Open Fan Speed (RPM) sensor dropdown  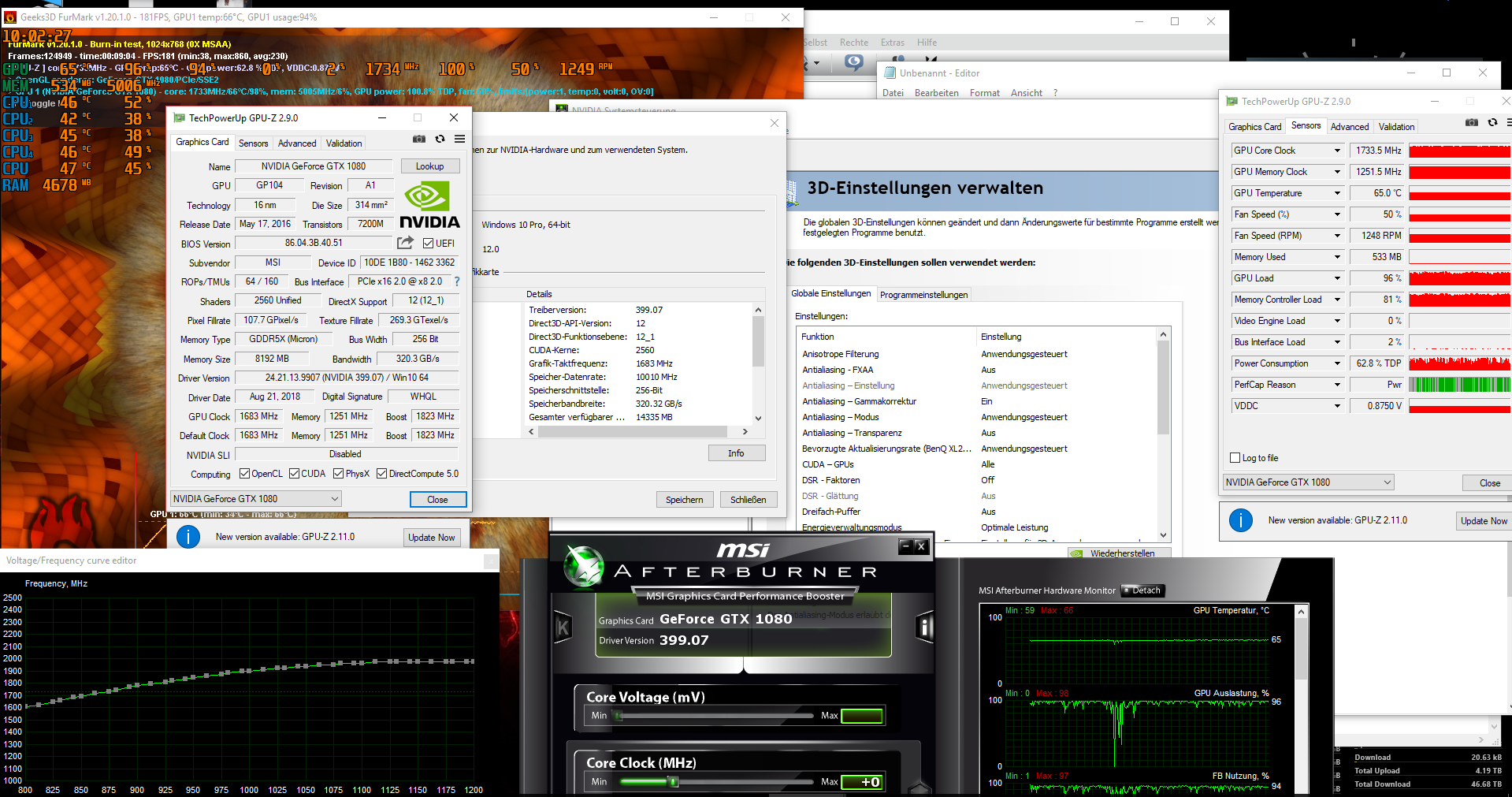[x=1337, y=236]
